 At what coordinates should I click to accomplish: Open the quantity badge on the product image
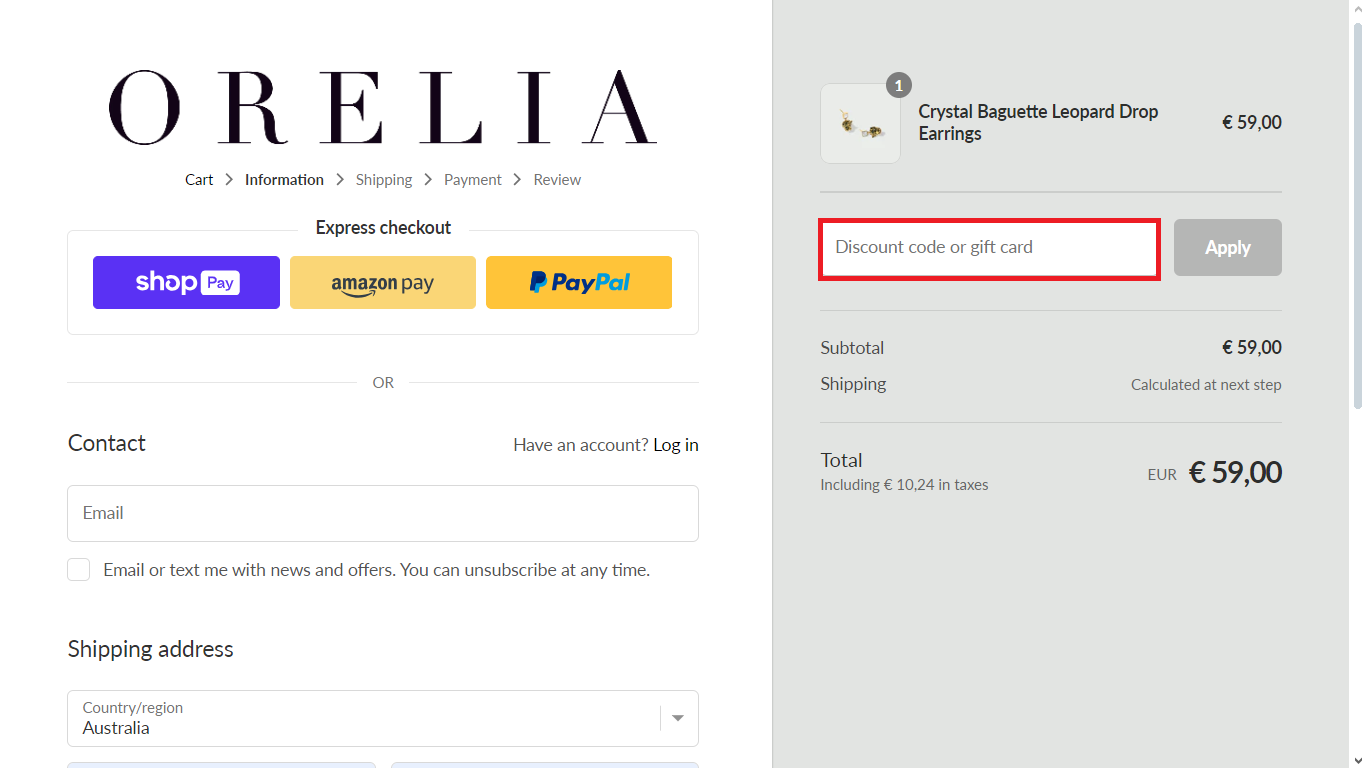[899, 85]
